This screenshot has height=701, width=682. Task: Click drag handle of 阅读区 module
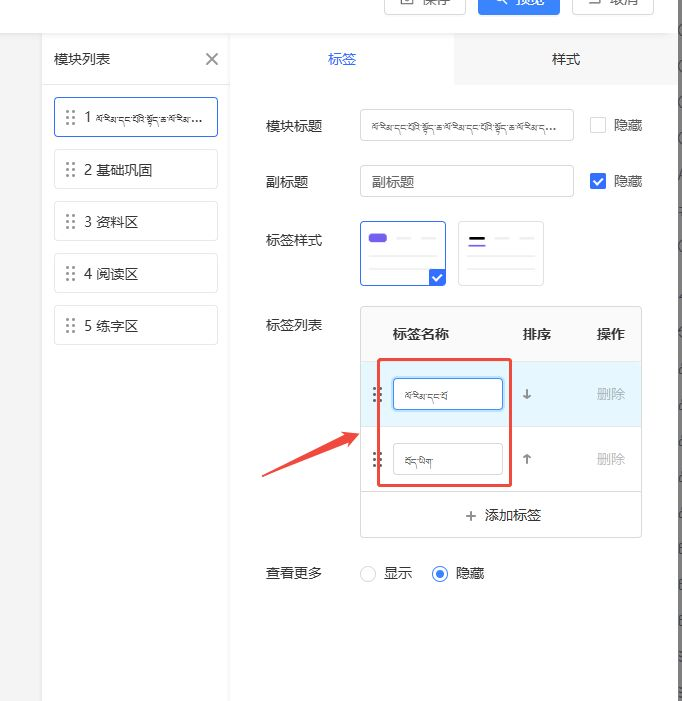pyautogui.click(x=70, y=274)
